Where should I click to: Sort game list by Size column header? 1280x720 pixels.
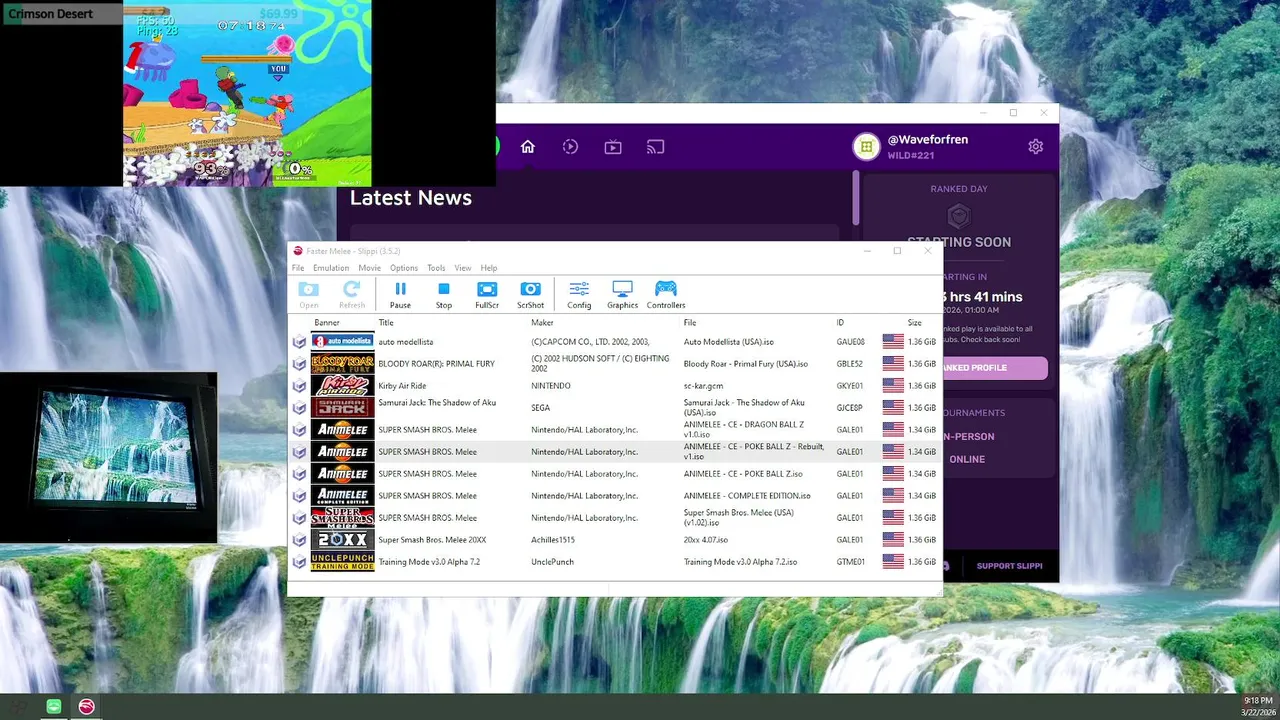[914, 323]
